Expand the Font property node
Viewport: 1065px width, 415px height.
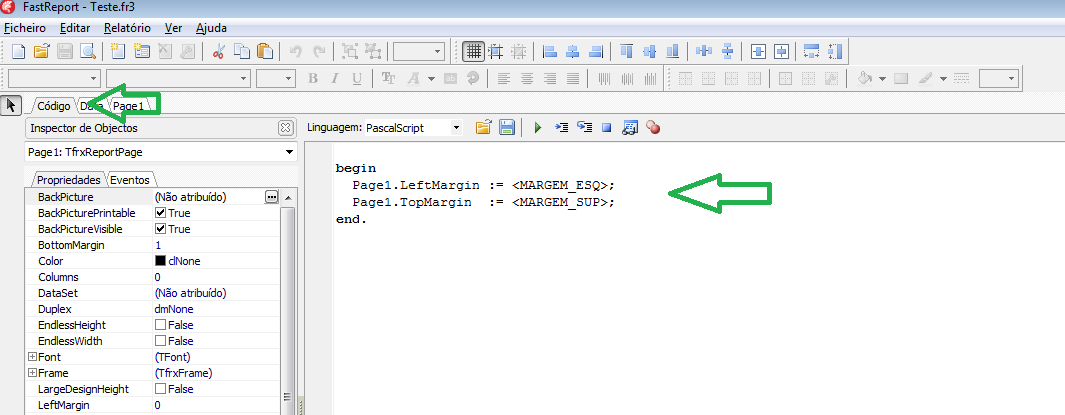(32, 357)
